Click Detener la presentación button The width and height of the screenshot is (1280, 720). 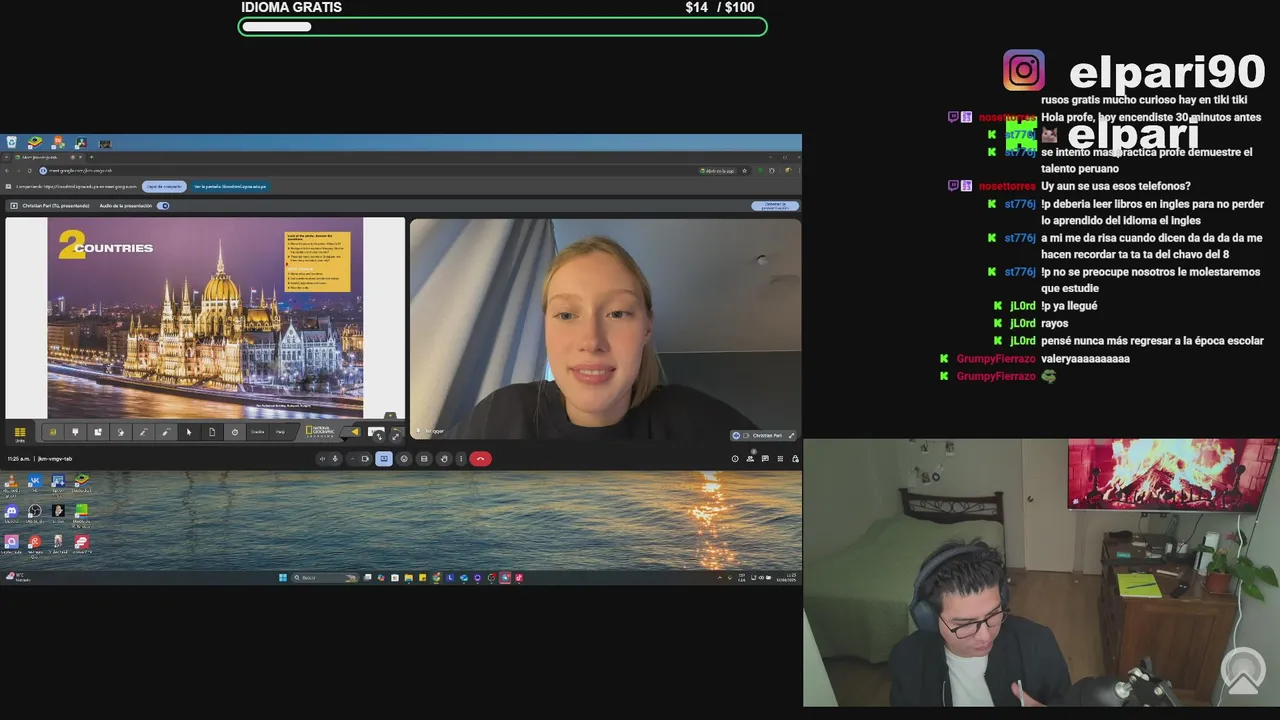pyautogui.click(x=775, y=206)
